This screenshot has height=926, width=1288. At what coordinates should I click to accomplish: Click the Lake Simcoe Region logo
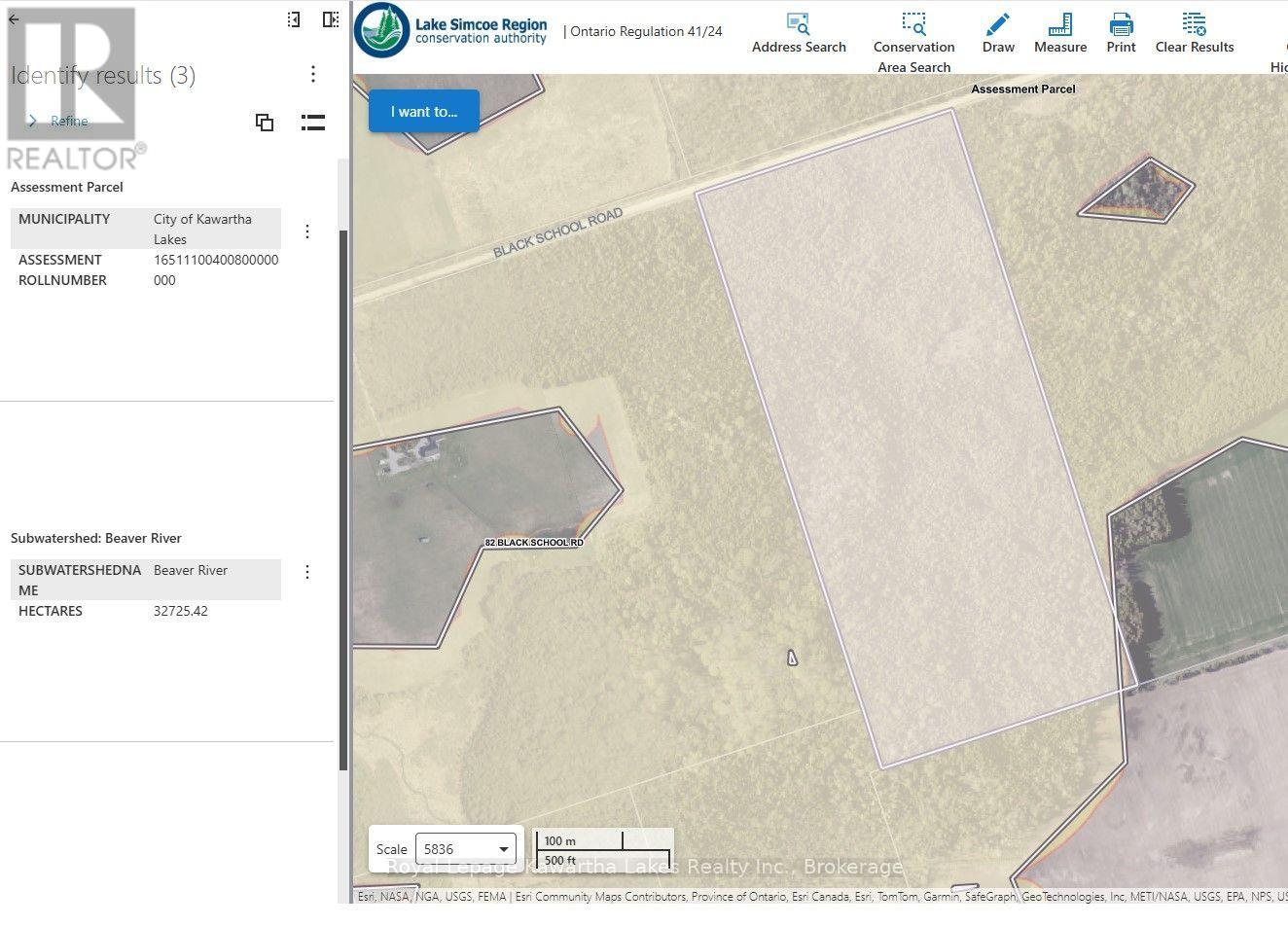pyautogui.click(x=450, y=31)
